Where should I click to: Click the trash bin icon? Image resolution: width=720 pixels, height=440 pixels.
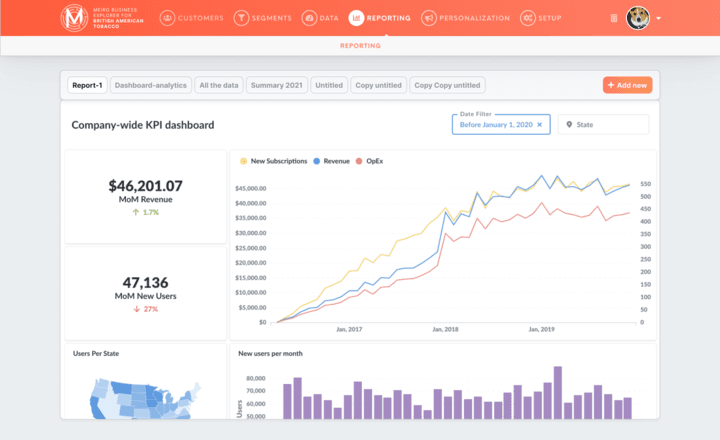coord(613,18)
